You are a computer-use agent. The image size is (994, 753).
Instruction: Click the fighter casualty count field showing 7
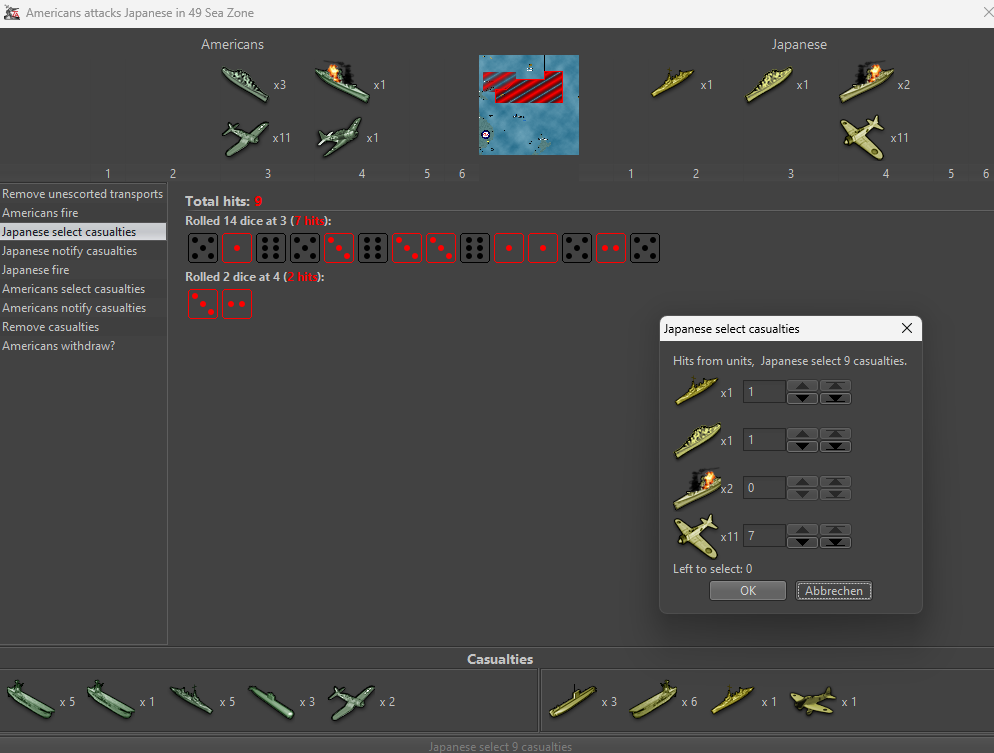764,537
